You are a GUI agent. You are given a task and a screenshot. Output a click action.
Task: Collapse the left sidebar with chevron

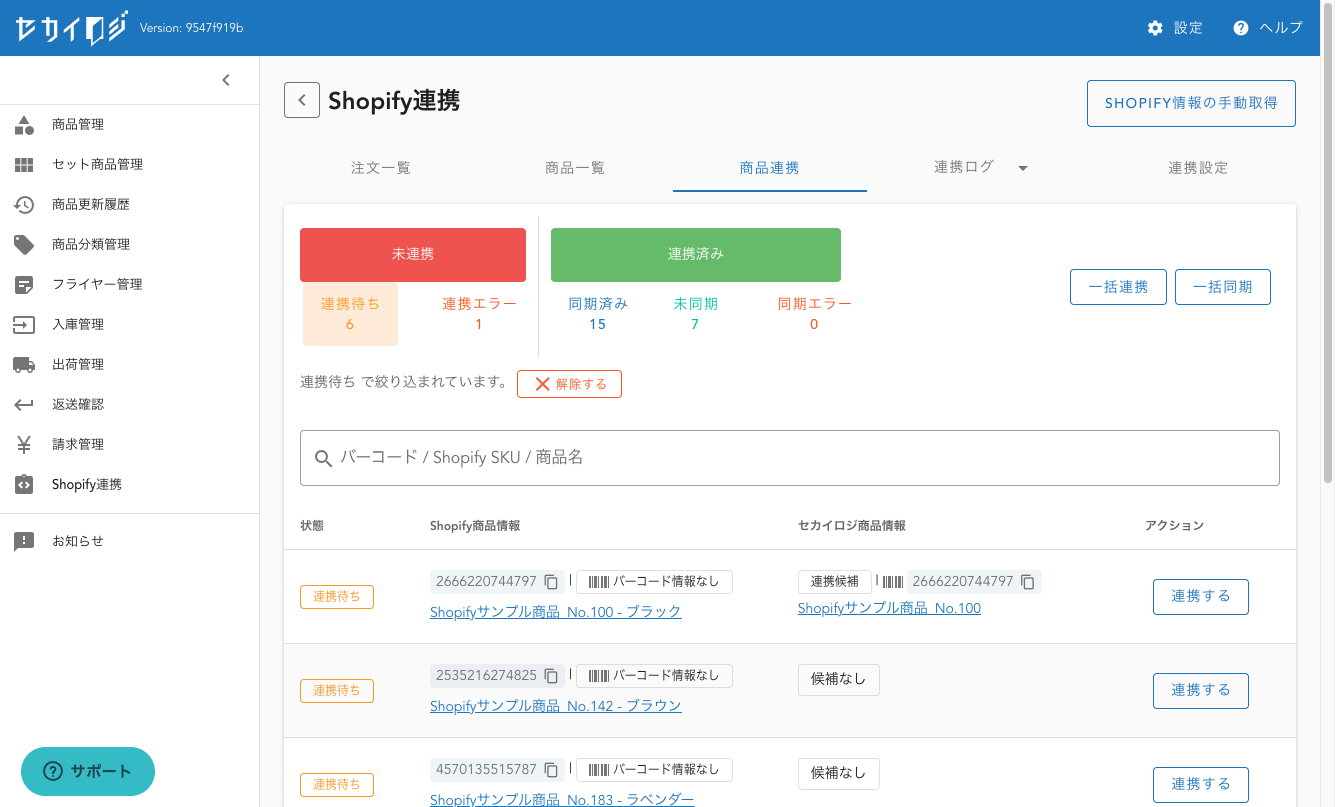(226, 80)
